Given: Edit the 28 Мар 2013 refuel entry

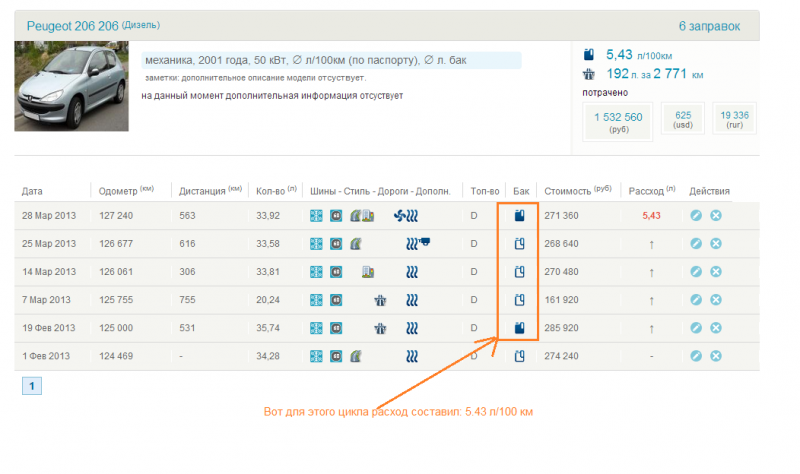Looking at the screenshot, I should [x=696, y=215].
